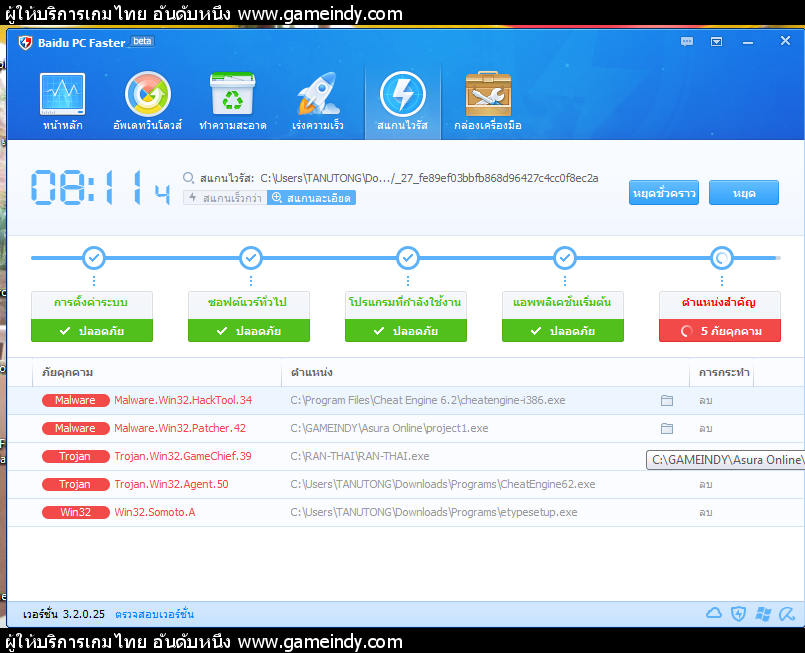This screenshot has height=653, width=805.
Task: Click the ซอฟต์แวร์ทั่วไป ปลอดภัย status card
Action: click(249, 317)
